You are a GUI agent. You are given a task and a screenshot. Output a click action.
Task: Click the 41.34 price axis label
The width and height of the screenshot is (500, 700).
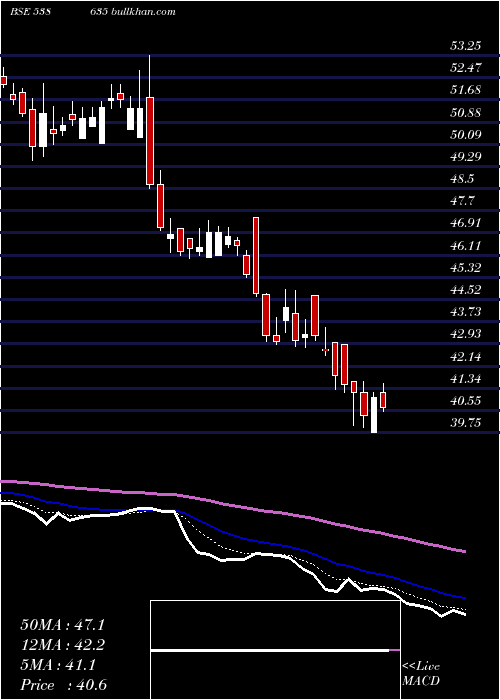[466, 379]
